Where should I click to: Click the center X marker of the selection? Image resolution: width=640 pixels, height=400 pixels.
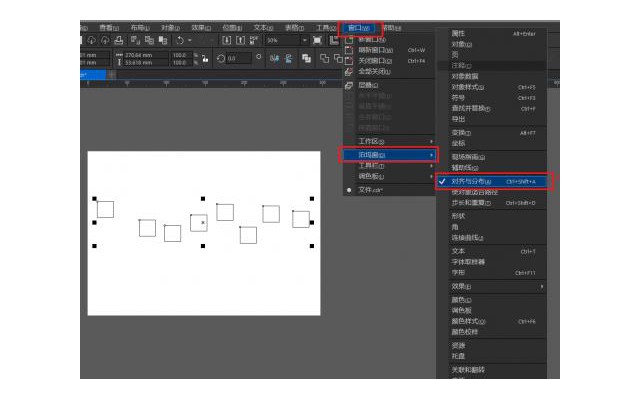[203, 222]
